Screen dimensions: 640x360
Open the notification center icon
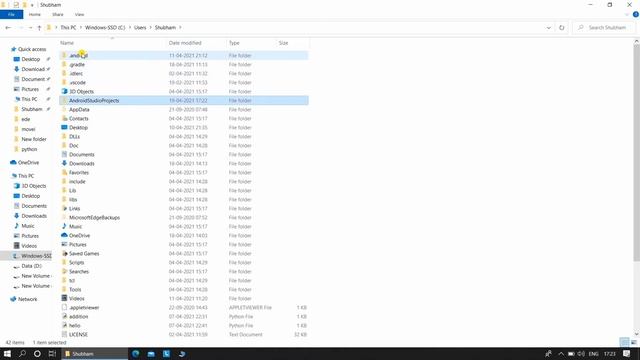coord(627,353)
